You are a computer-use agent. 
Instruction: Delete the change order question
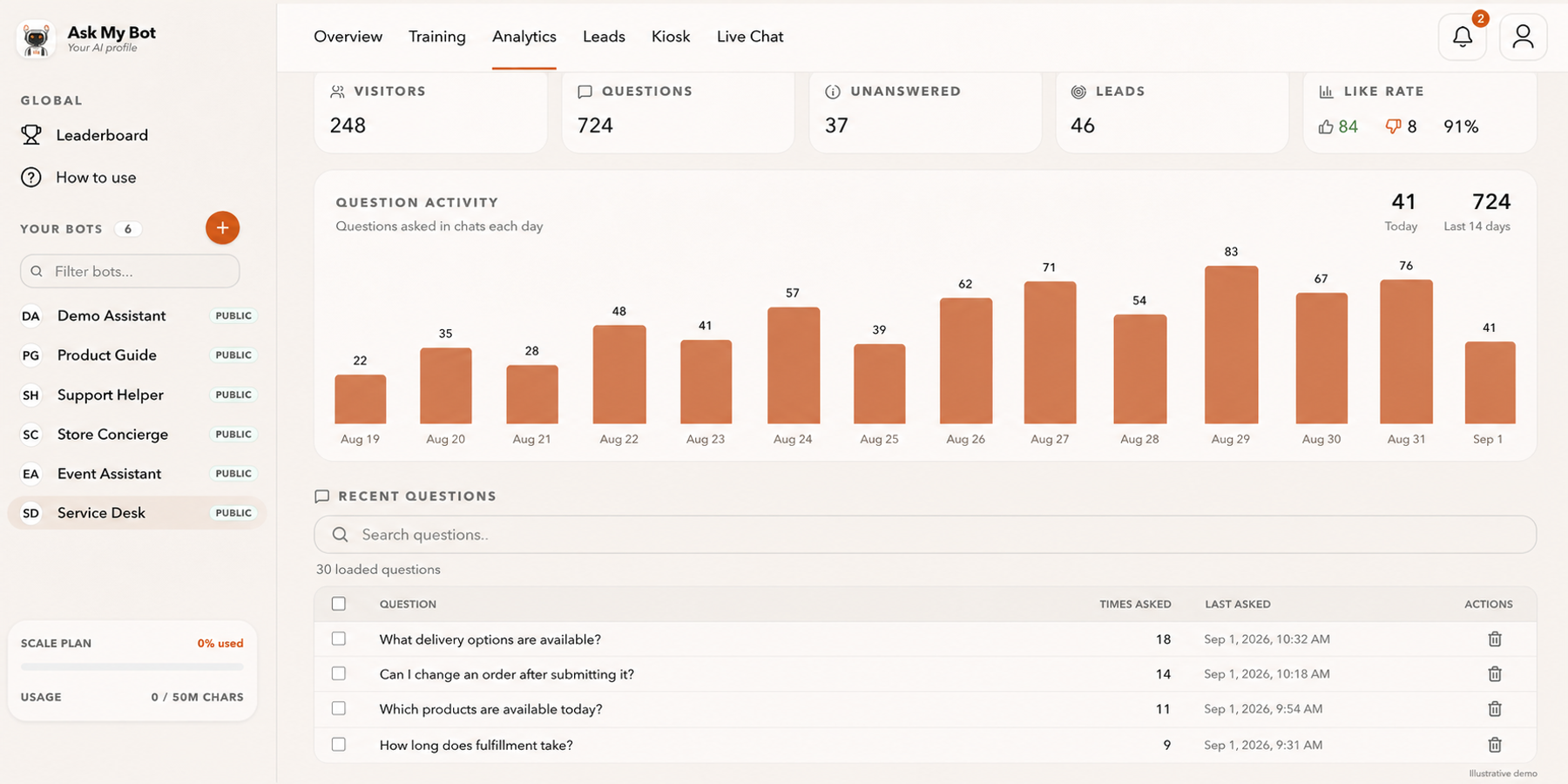(1495, 674)
